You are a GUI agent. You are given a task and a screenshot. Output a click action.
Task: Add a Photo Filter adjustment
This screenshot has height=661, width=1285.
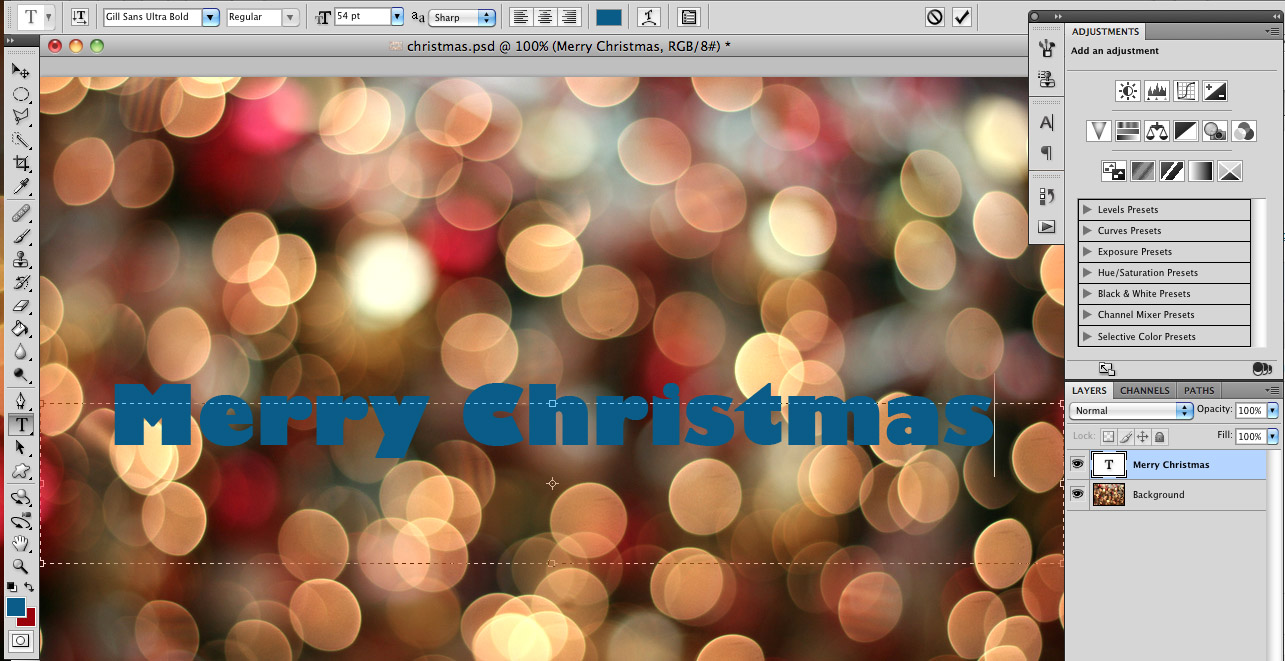click(x=1215, y=131)
